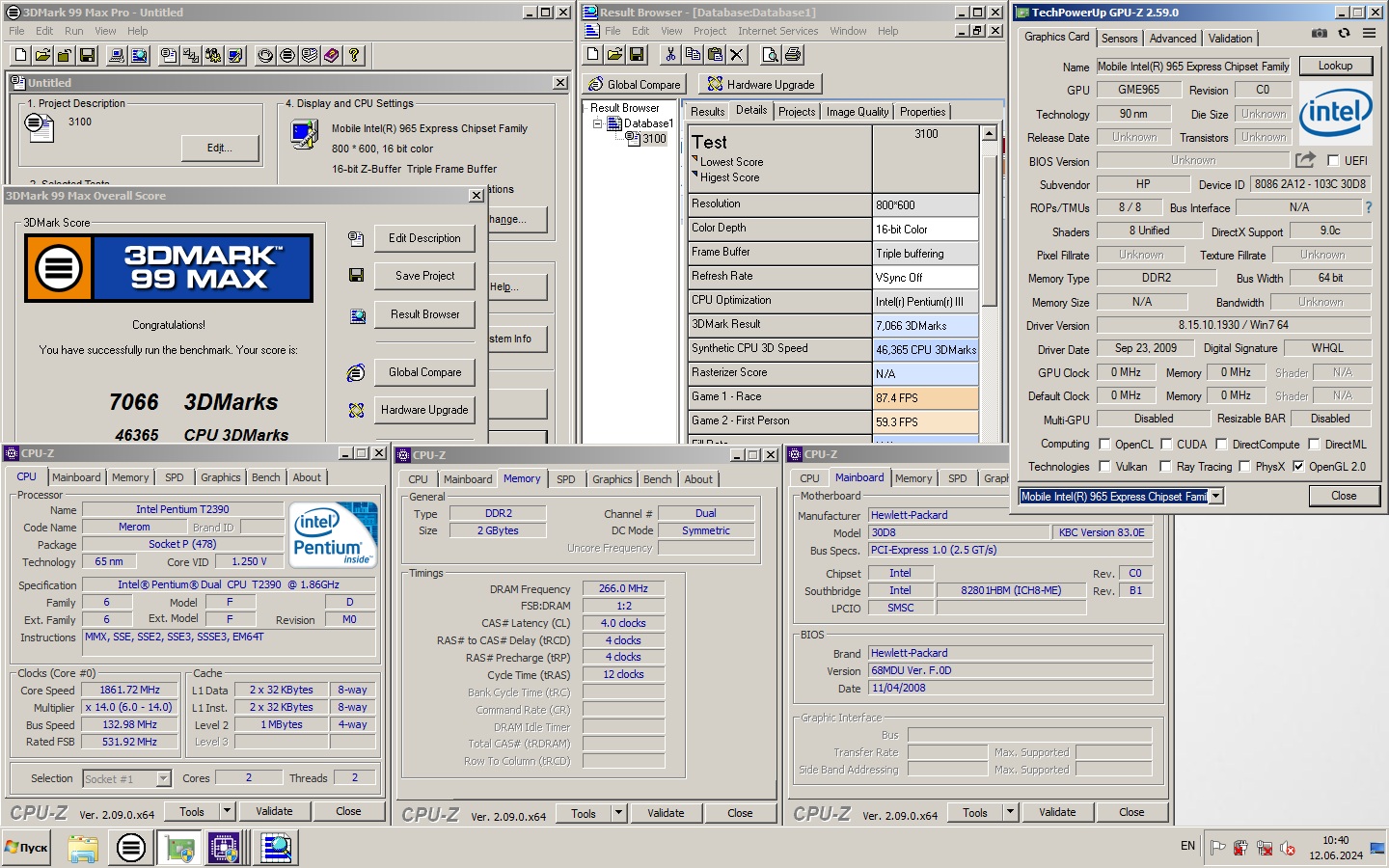Open Run menu in 3DMark 99 Max

[x=73, y=31]
